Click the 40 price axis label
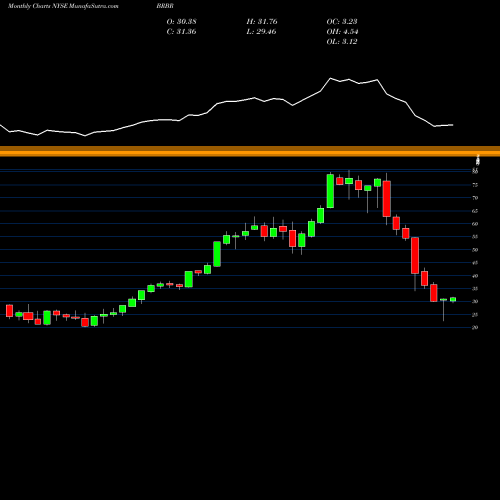Screen dimensions: 500x500 475,276
